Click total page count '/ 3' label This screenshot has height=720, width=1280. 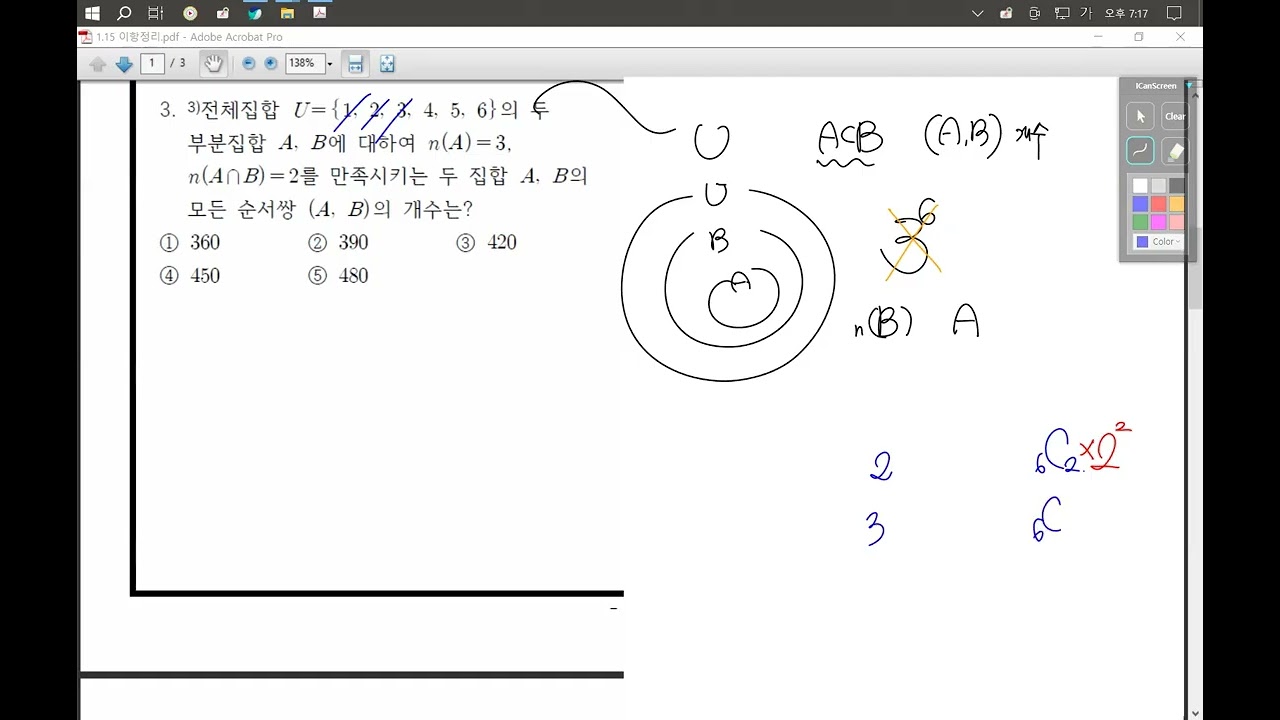coord(178,63)
